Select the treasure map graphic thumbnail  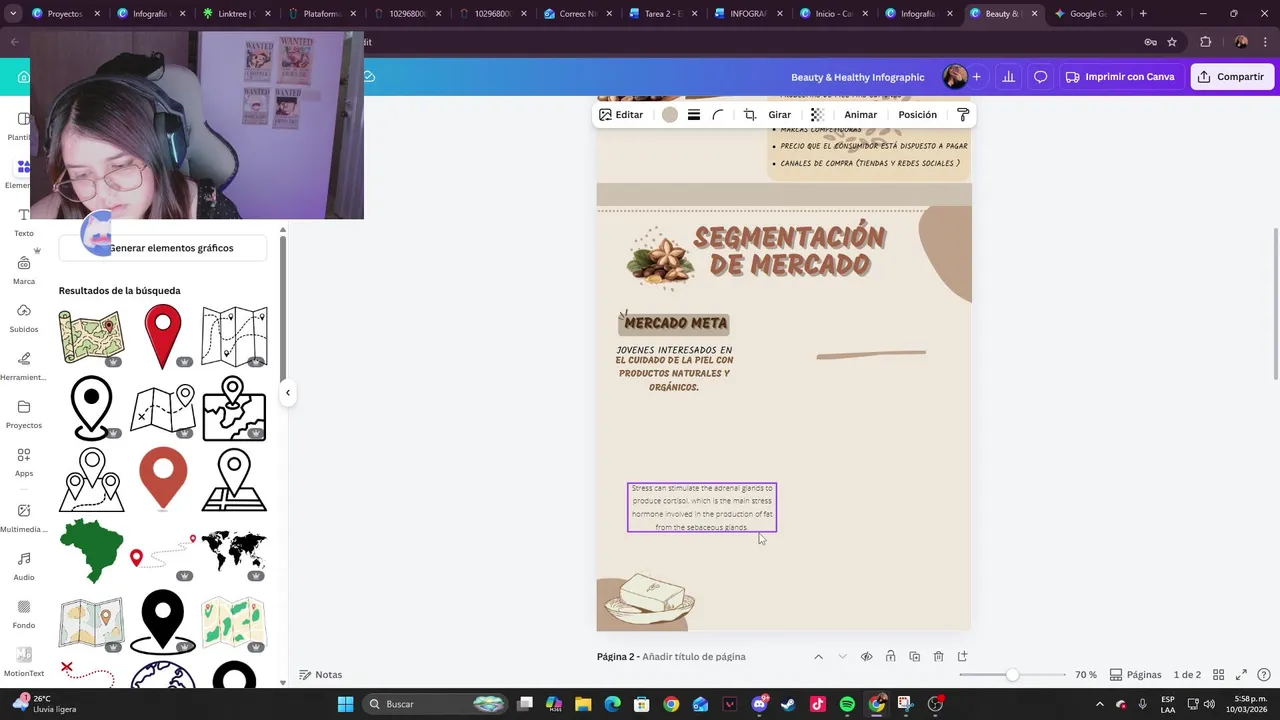(x=91, y=336)
